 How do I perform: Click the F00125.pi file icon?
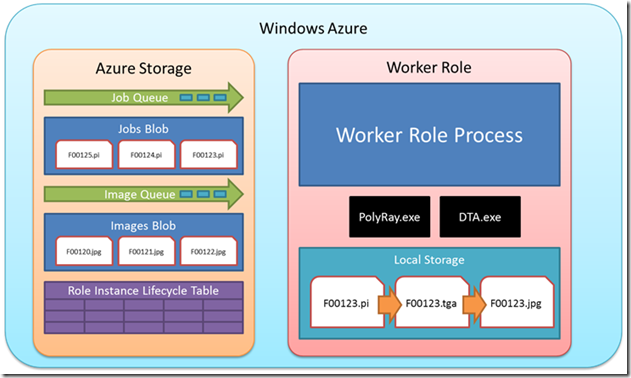pyautogui.click(x=84, y=154)
